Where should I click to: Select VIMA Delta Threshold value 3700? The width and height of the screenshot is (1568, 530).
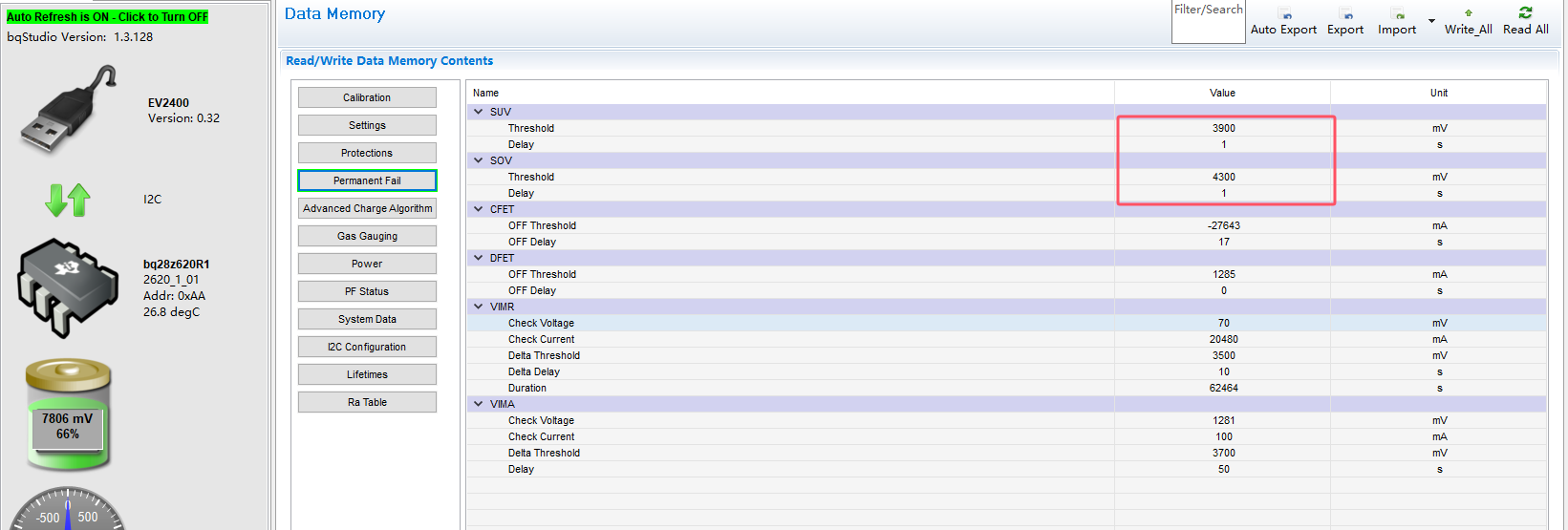1223,453
